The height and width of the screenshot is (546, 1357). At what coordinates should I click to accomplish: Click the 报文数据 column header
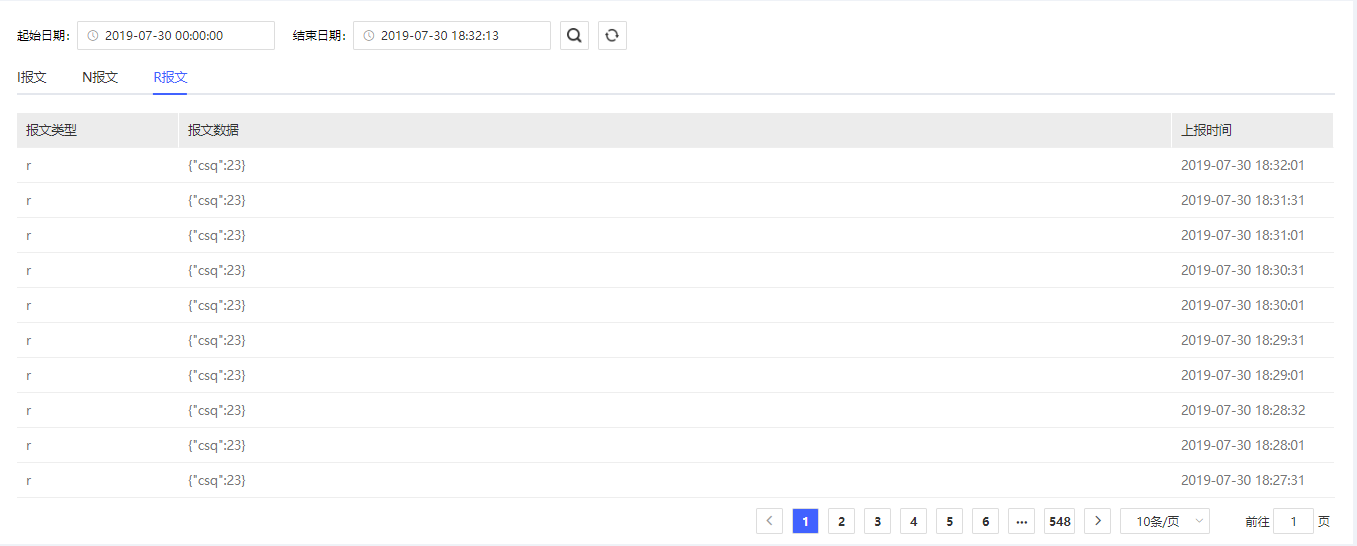tap(213, 130)
